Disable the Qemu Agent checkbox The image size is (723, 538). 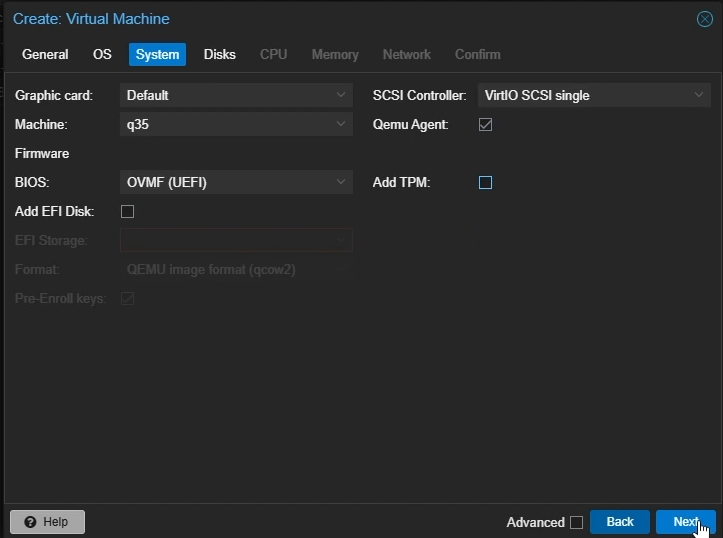coord(486,125)
